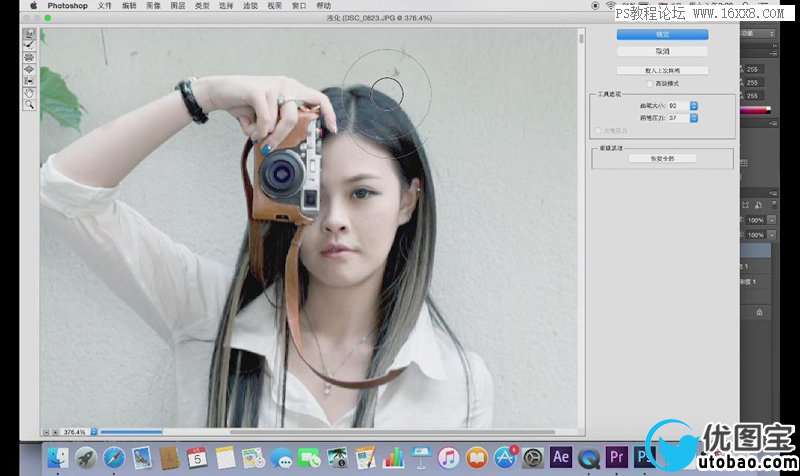This screenshot has width=800, height=476.
Task: Select the Hand tool in Liquify
Action: coord(29,93)
